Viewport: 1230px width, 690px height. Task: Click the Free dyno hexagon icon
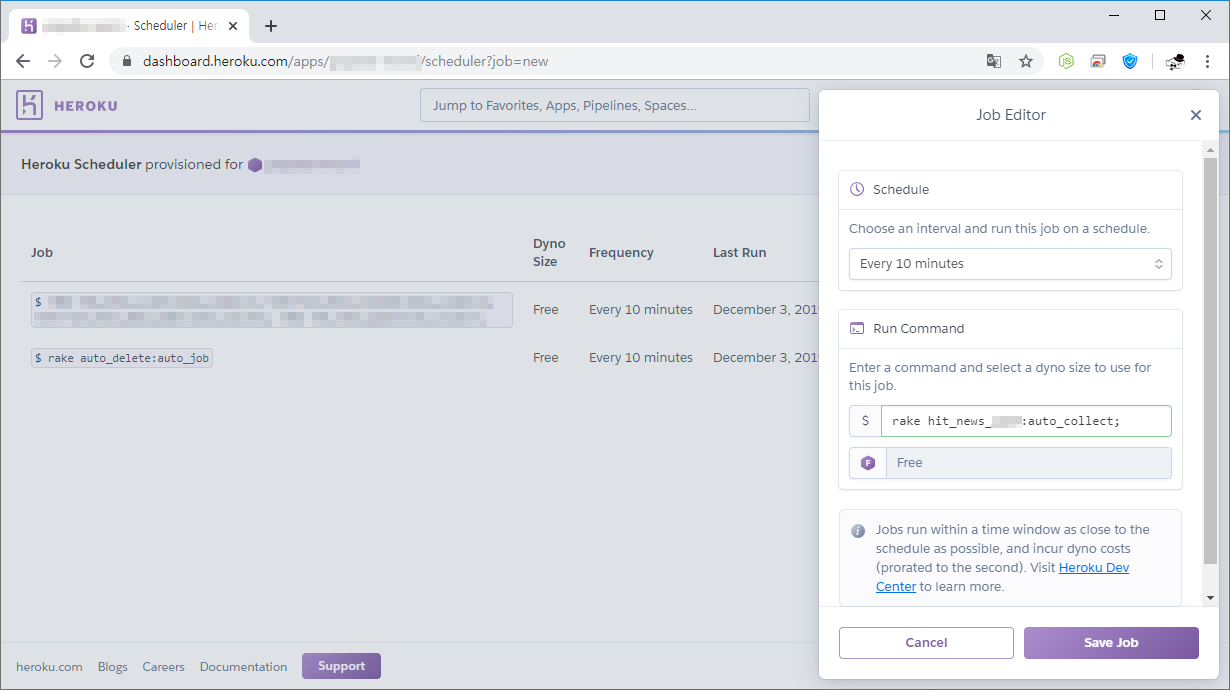[868, 463]
